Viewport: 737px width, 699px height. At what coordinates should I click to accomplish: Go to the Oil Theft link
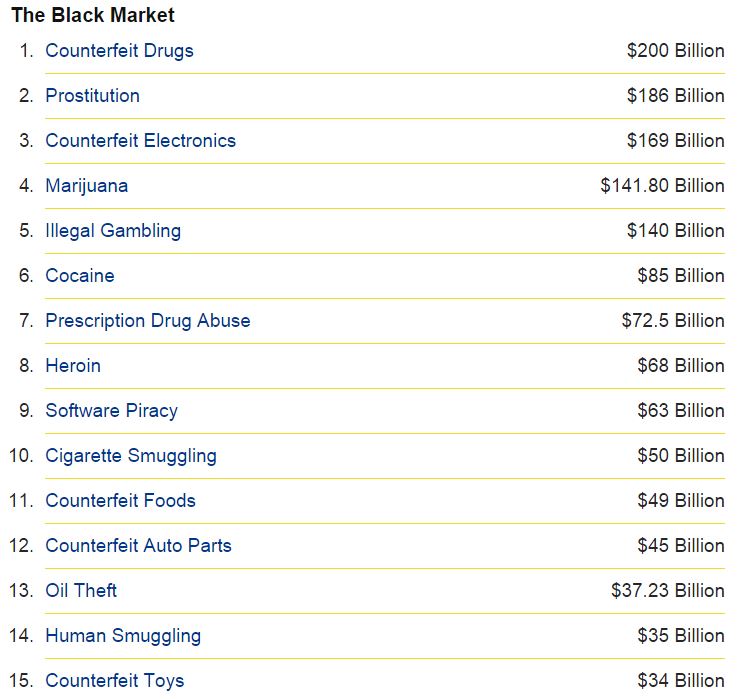[81, 590]
